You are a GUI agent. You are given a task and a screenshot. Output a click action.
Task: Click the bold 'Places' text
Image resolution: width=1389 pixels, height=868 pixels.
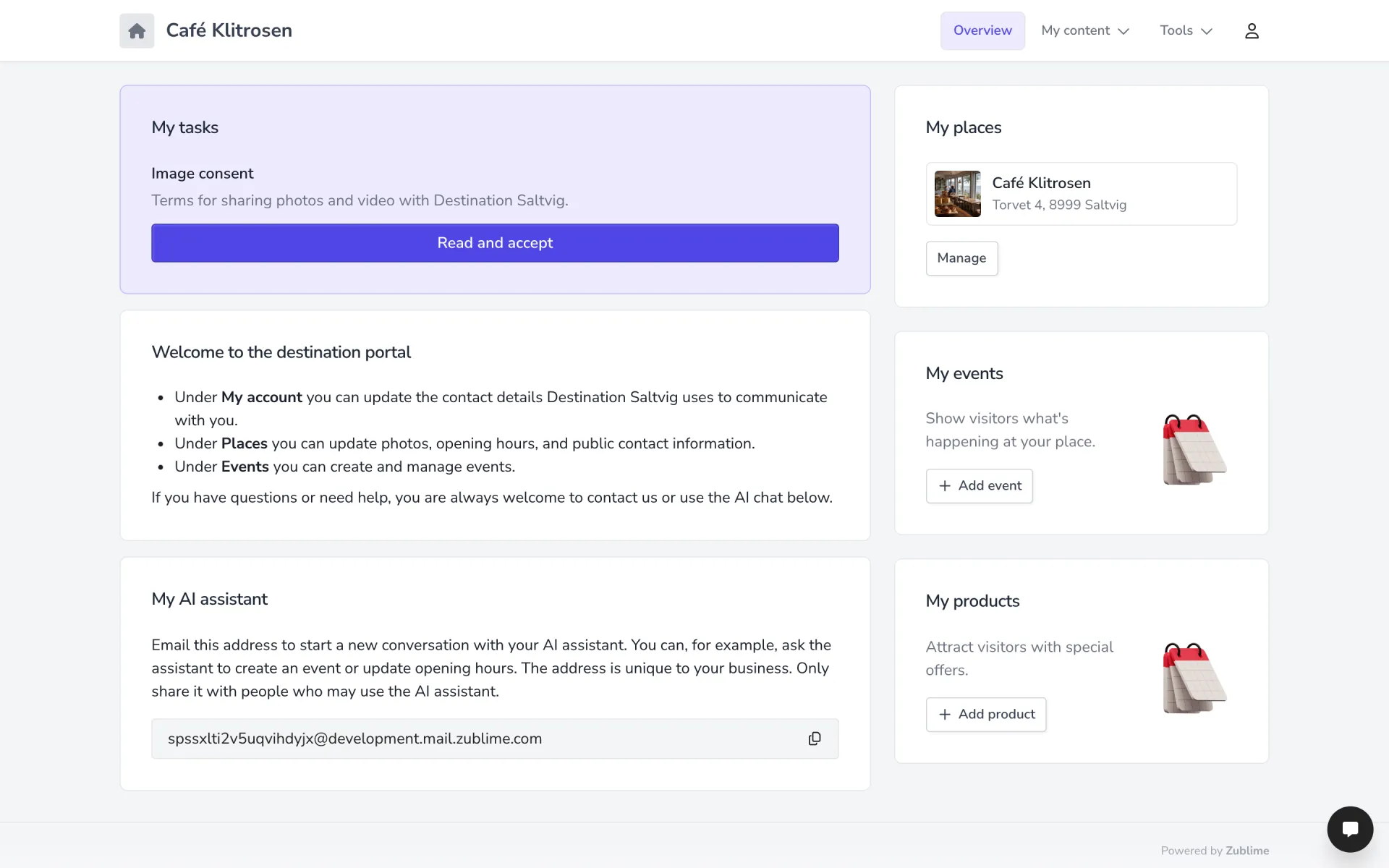click(244, 443)
